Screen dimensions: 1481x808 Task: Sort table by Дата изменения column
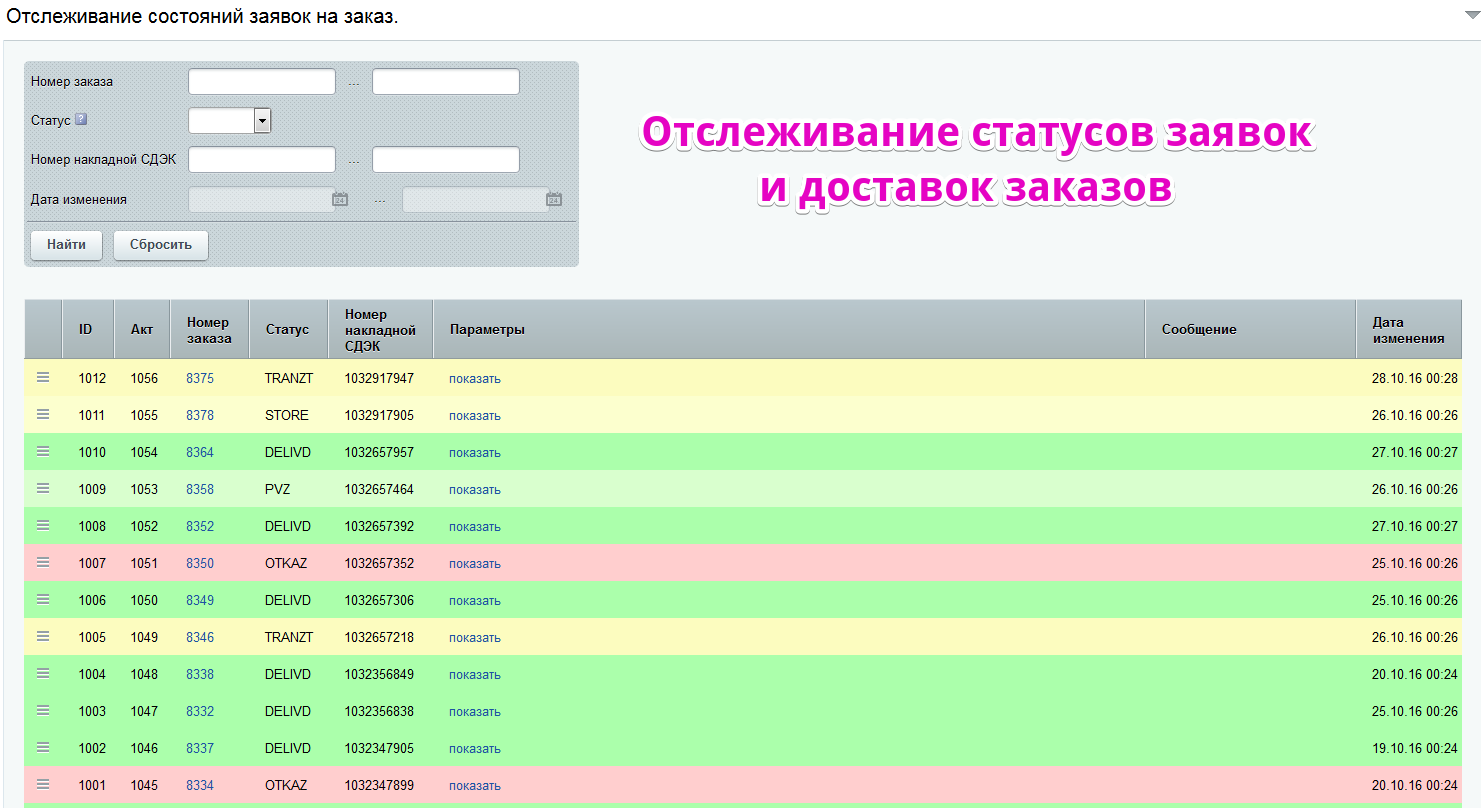pos(1408,329)
